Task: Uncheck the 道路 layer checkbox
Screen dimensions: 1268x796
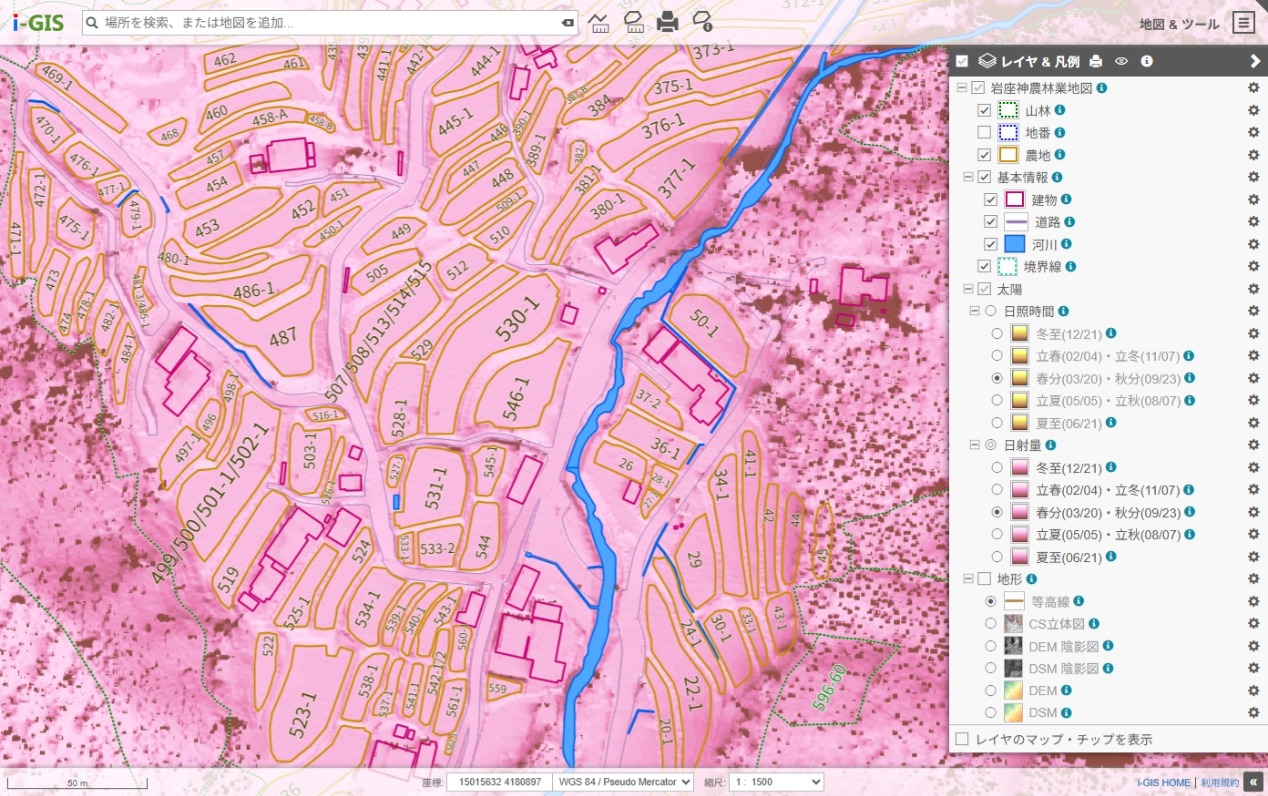Action: click(x=991, y=222)
